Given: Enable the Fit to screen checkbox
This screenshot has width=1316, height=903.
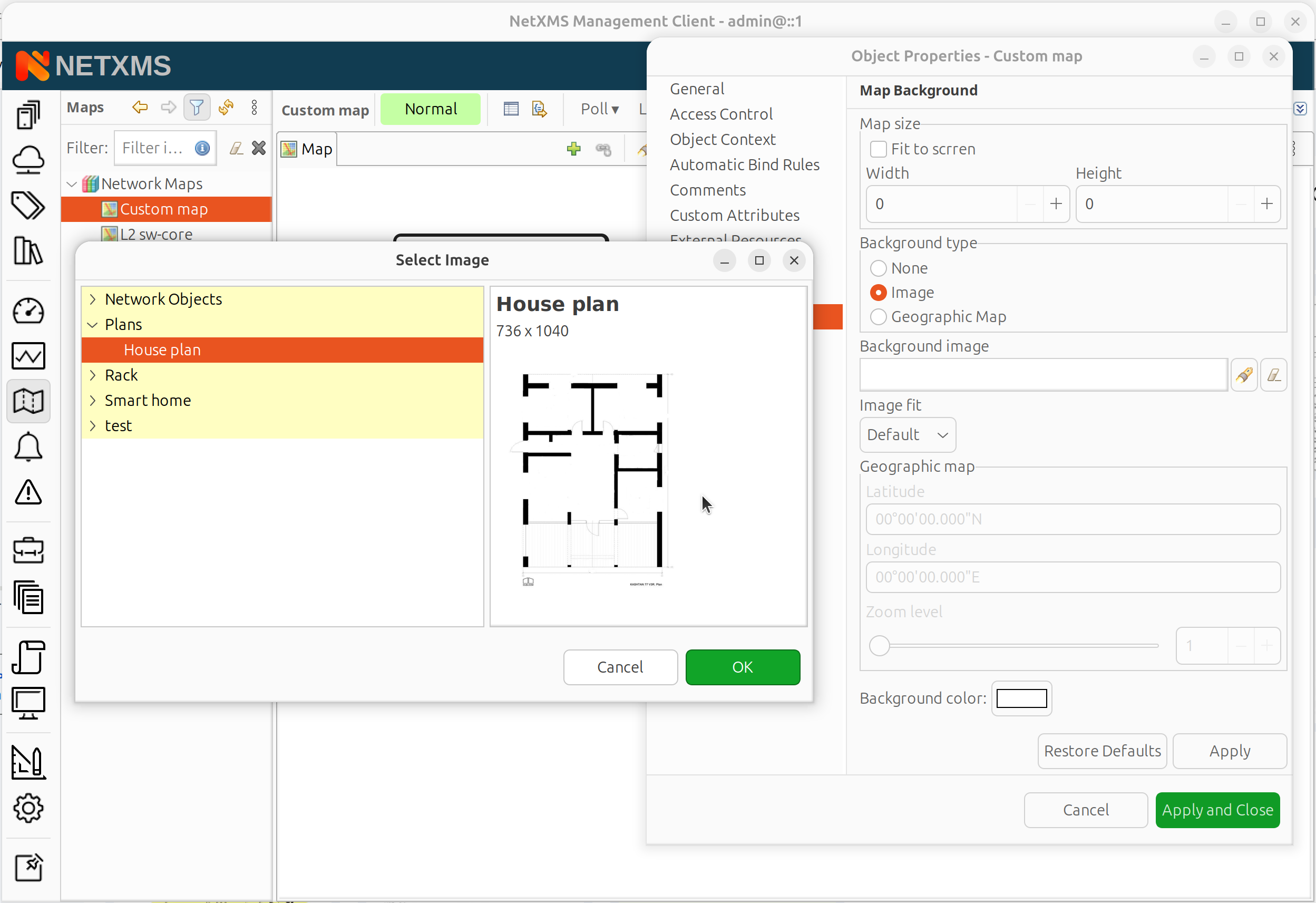Looking at the screenshot, I should [878, 150].
